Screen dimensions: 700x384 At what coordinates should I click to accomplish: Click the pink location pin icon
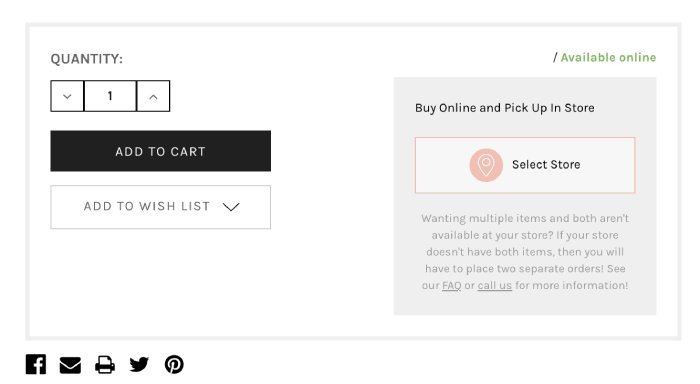(x=486, y=165)
